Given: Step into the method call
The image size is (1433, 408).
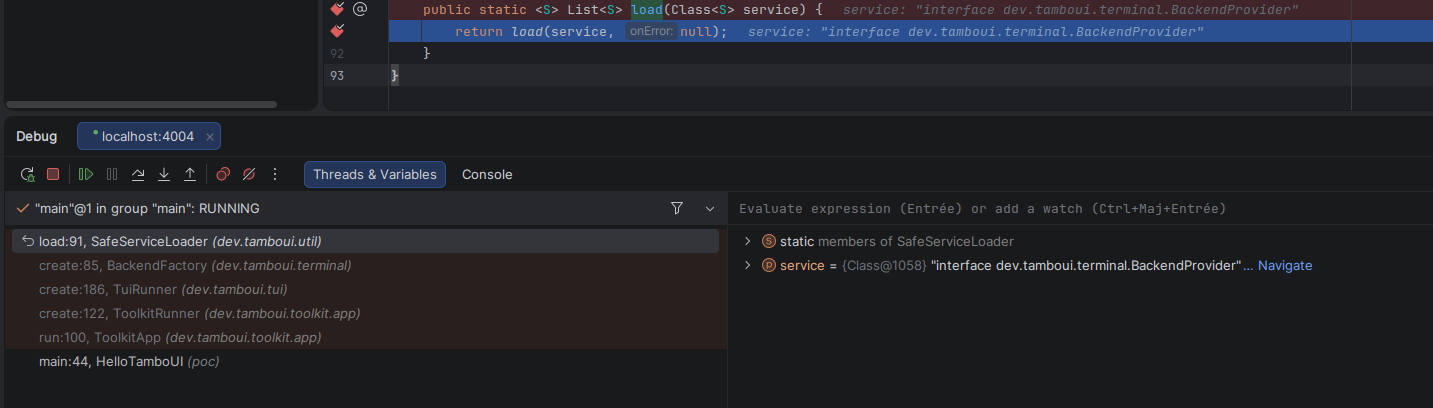Looking at the screenshot, I should tap(164, 174).
